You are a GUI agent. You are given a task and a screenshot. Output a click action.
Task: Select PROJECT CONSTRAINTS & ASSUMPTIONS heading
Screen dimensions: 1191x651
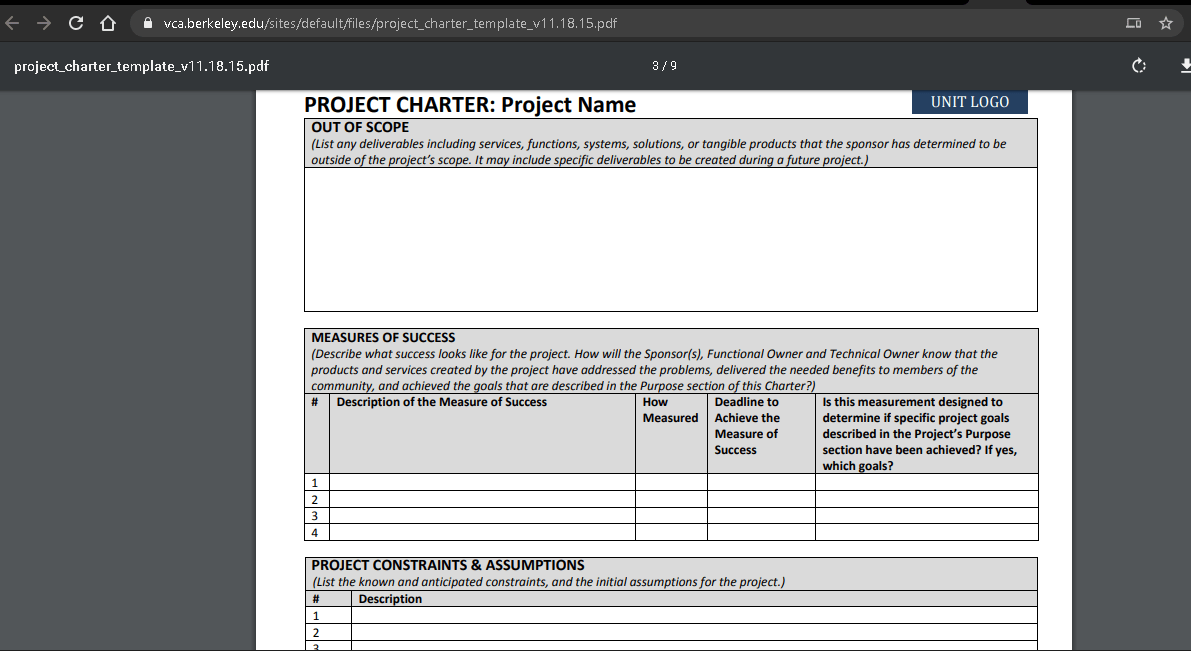(x=447, y=565)
